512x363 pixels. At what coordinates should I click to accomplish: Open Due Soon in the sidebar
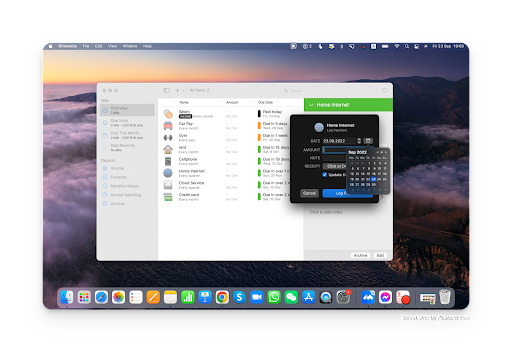127,123
